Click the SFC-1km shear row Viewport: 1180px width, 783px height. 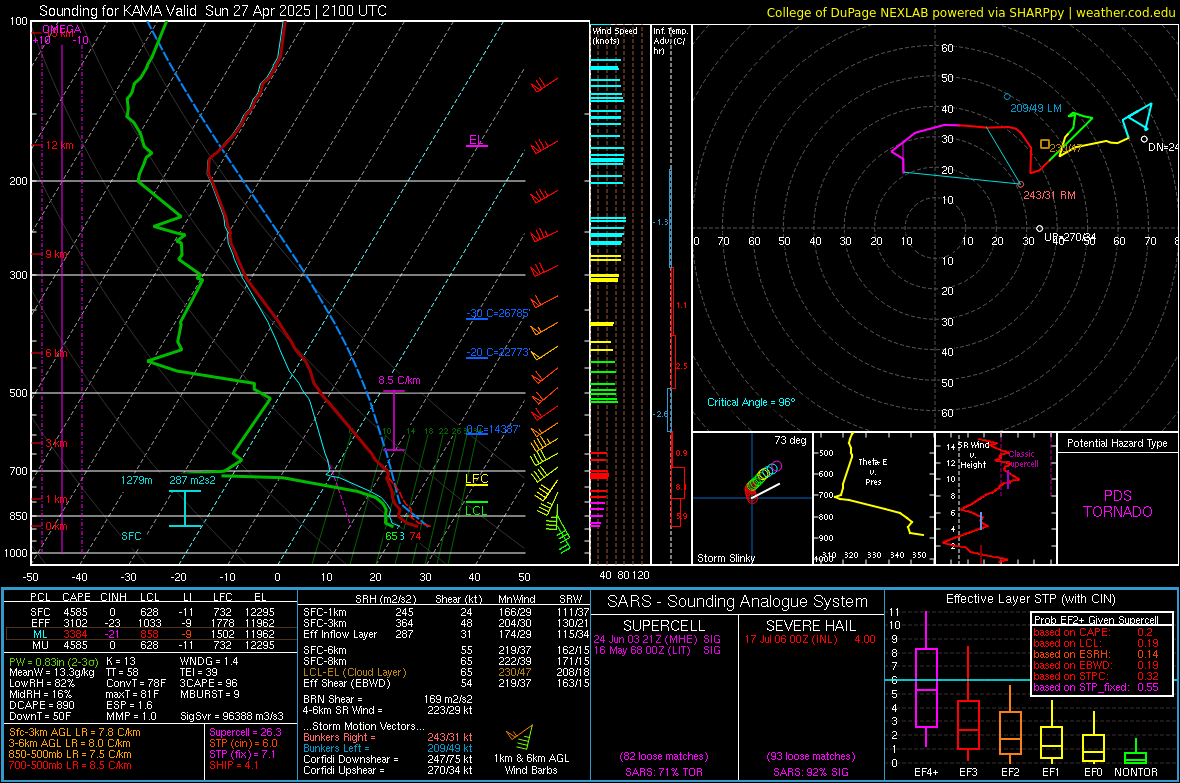point(446,613)
